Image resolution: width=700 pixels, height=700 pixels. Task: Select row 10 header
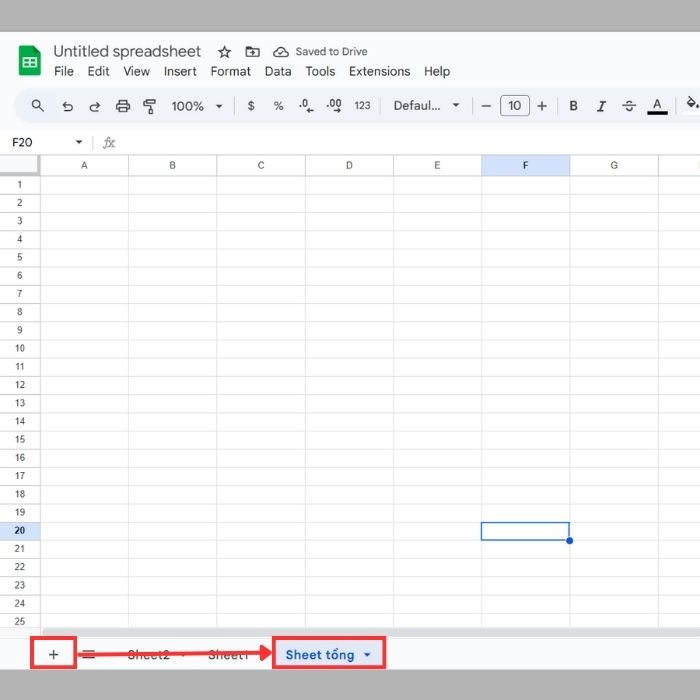[20, 349]
